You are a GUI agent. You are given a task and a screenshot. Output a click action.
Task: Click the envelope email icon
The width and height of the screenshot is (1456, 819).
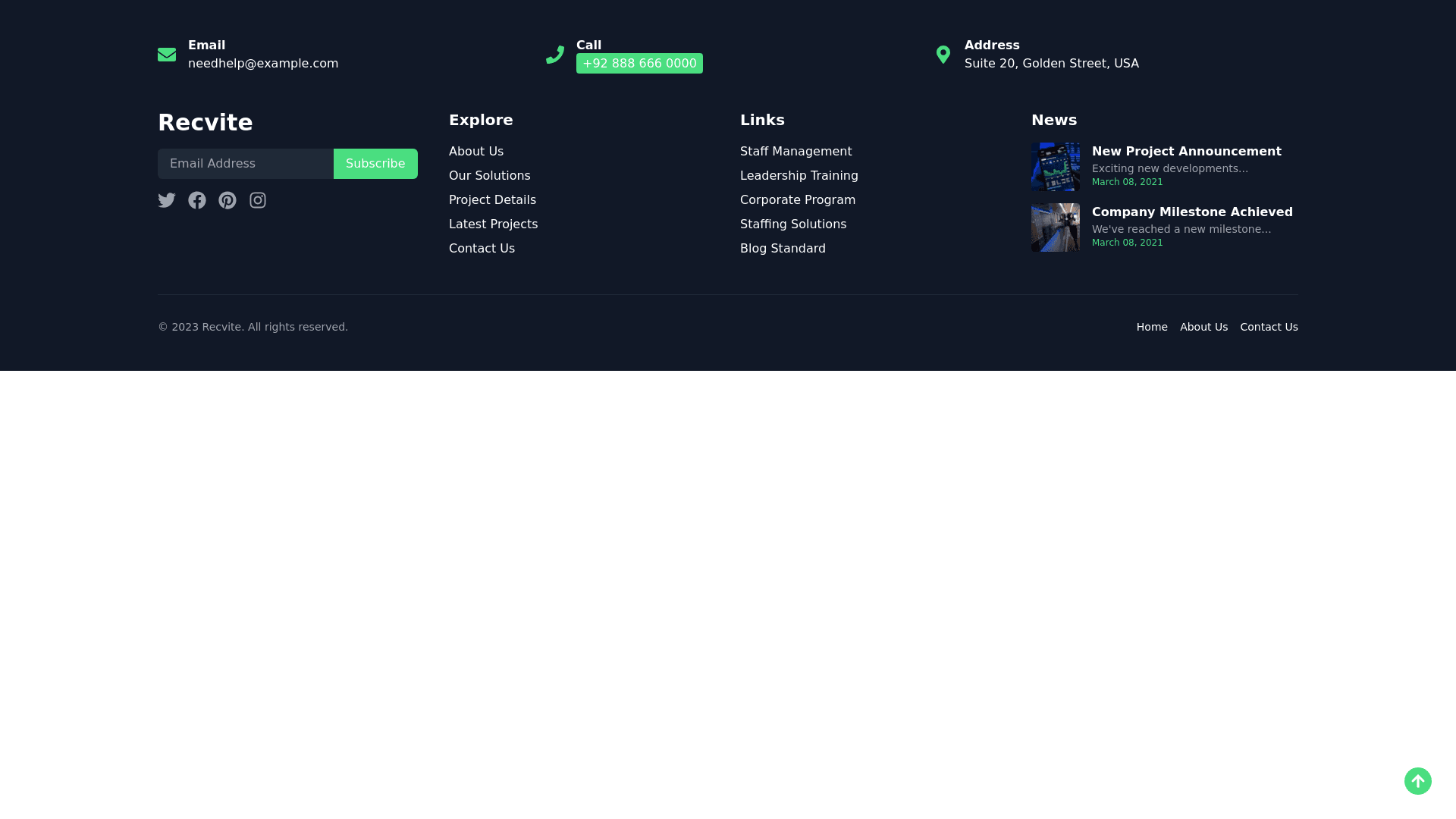[x=167, y=55]
